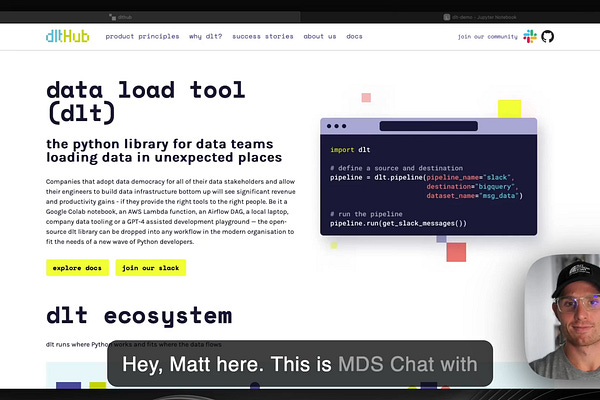The height and width of the screenshot is (400, 600).
Task: Open the Slack community icon
Action: point(530,36)
